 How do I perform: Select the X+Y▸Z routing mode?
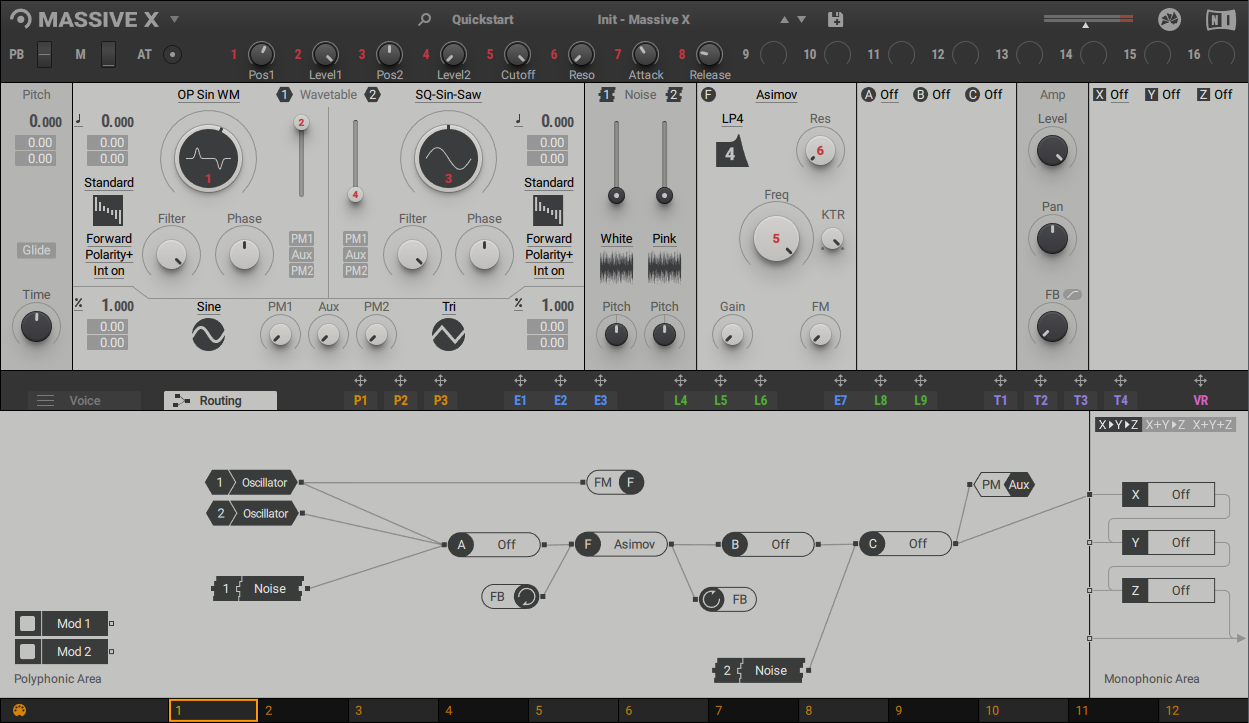click(x=1165, y=424)
